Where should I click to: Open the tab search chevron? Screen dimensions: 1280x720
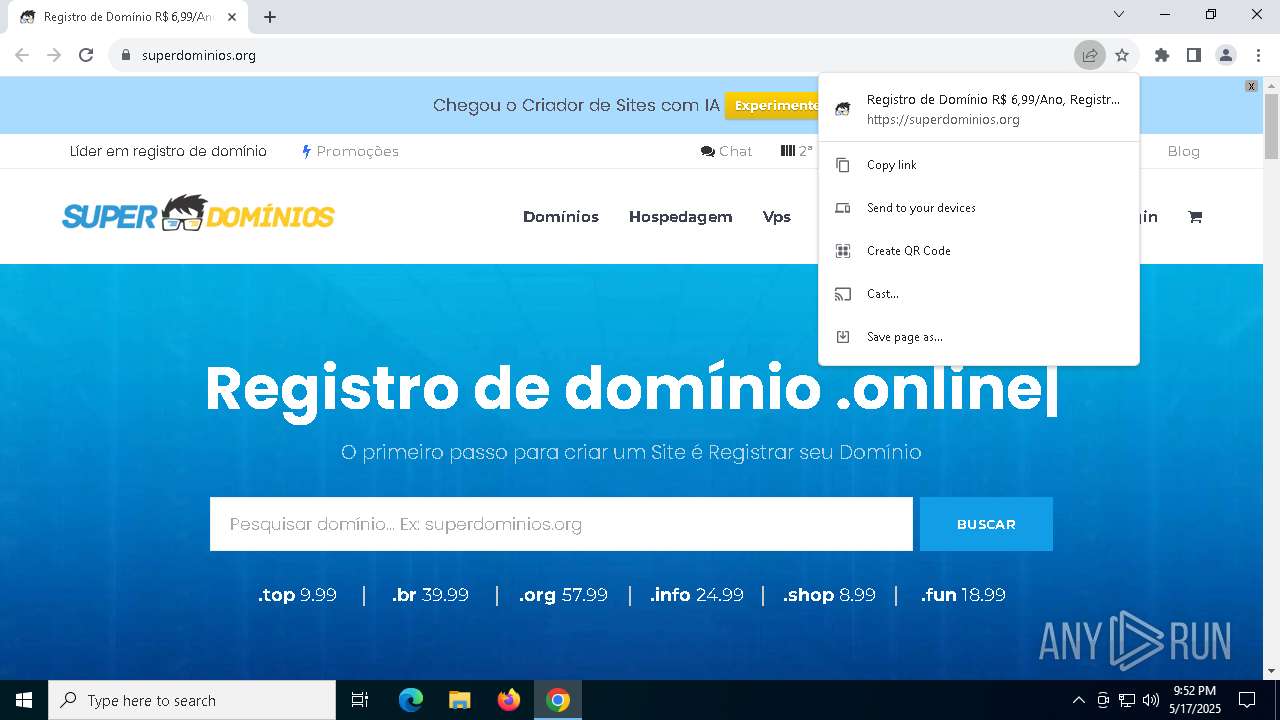click(1119, 14)
